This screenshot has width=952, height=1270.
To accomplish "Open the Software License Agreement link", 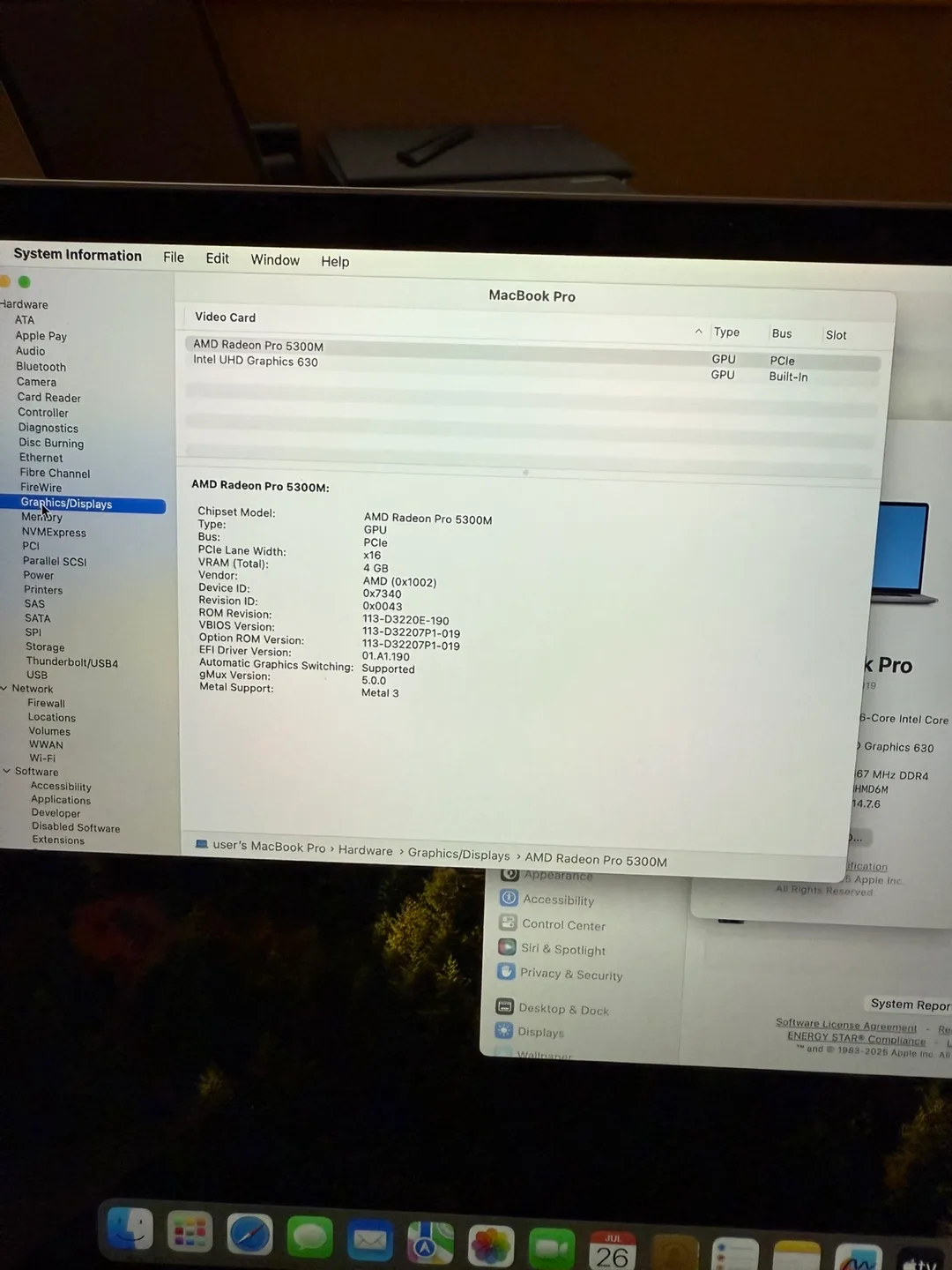I will [845, 1026].
